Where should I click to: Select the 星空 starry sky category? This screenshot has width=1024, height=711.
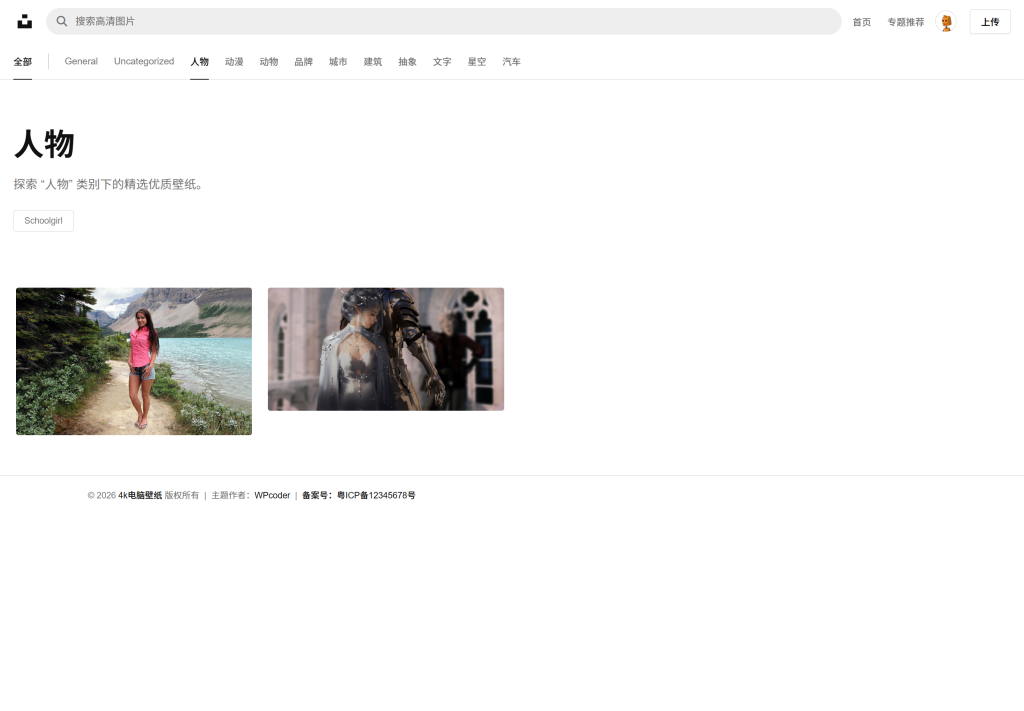click(x=477, y=62)
